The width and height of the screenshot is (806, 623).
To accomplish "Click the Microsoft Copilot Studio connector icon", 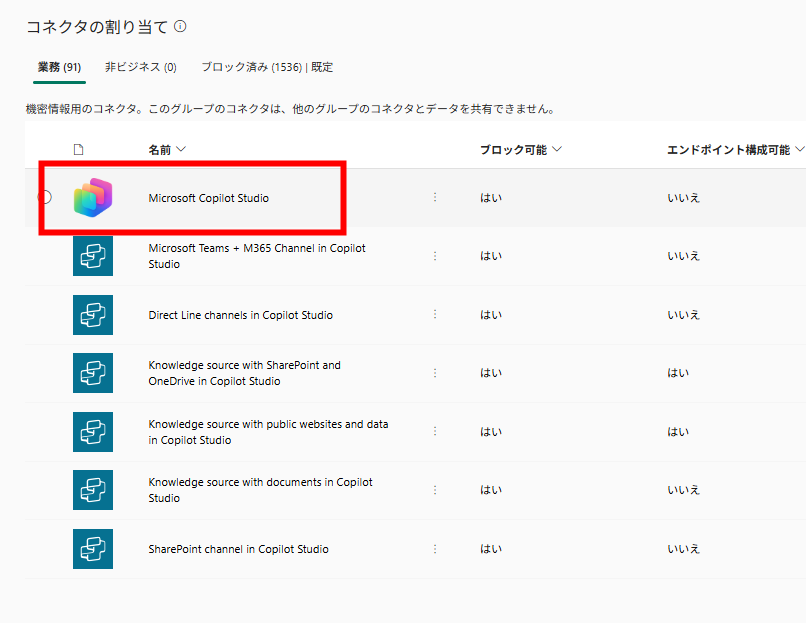I will coord(93,197).
